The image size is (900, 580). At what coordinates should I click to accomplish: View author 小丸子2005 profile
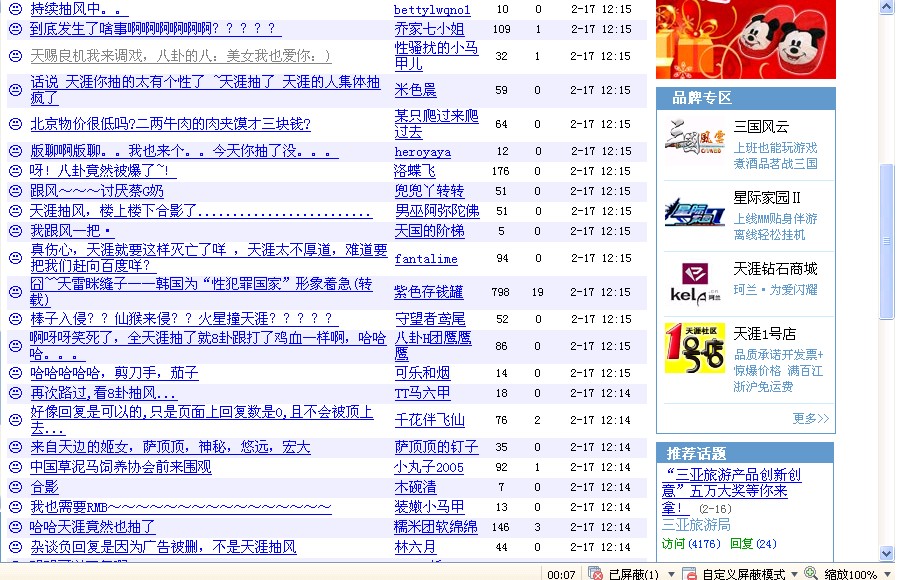click(x=429, y=467)
